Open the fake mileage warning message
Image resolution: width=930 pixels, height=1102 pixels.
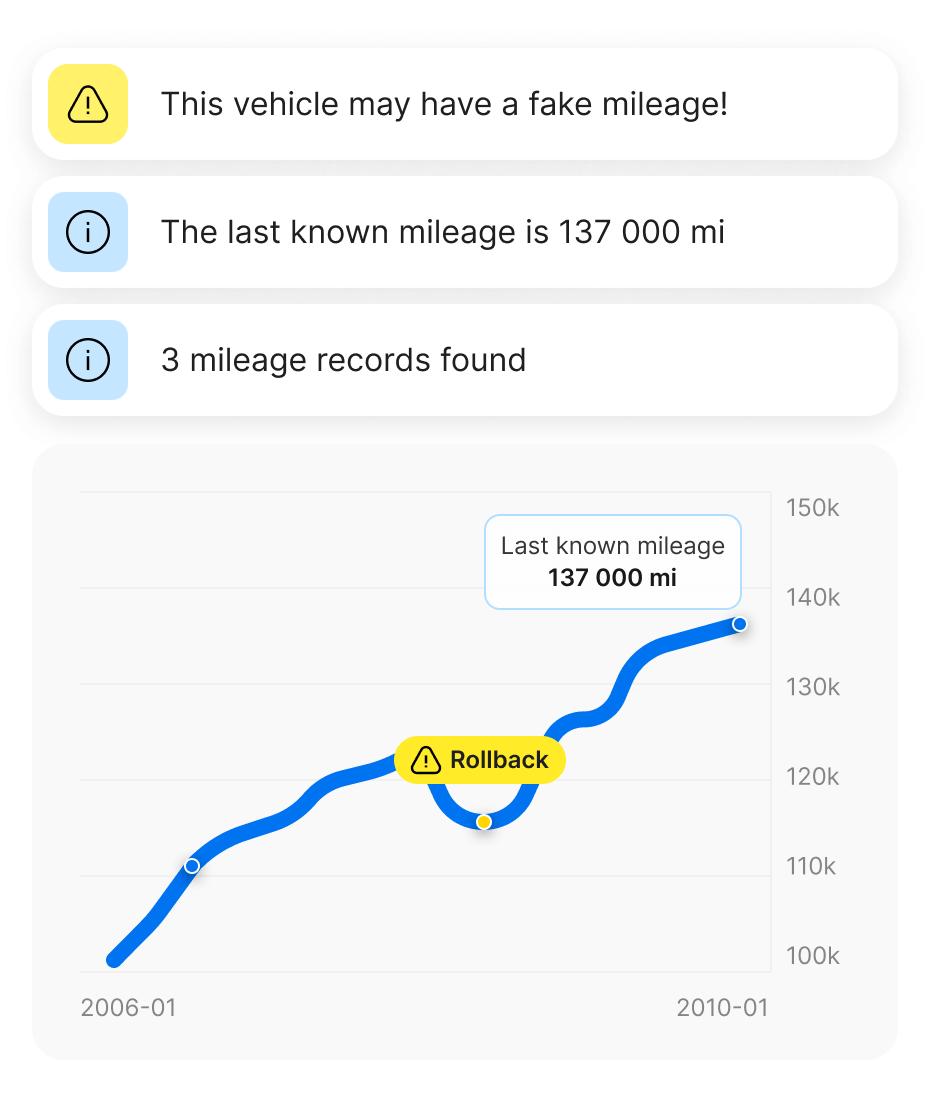tap(444, 104)
